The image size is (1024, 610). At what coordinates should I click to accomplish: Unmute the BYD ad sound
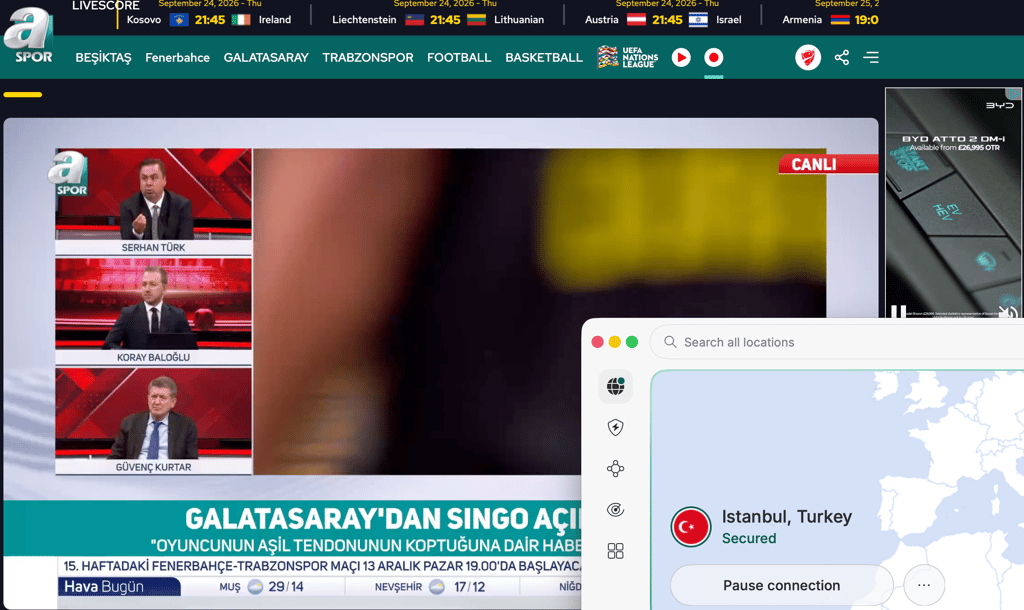pos(1008,312)
